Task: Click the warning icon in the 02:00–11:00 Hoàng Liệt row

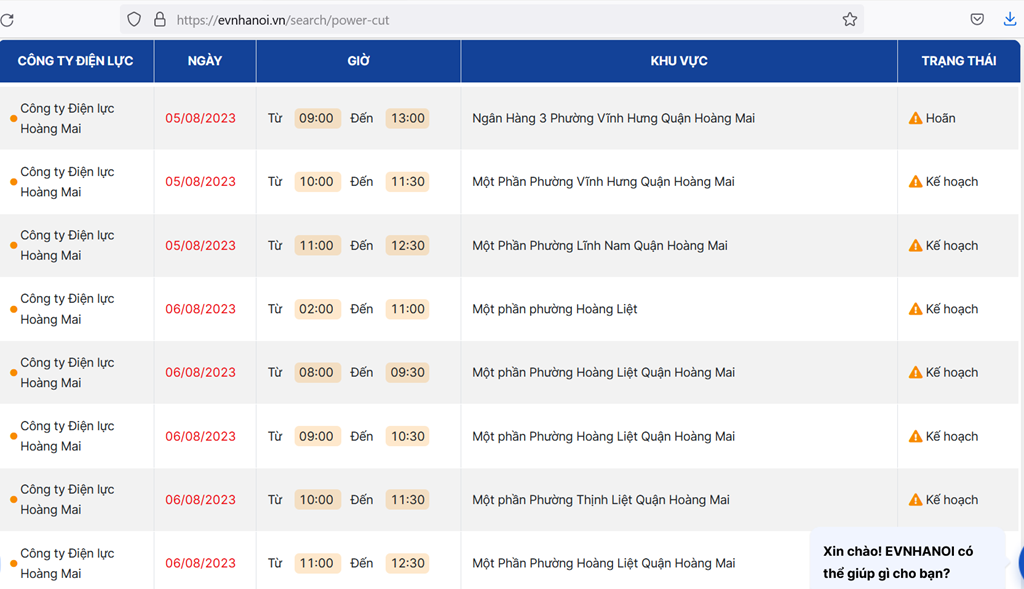Action: click(x=916, y=309)
